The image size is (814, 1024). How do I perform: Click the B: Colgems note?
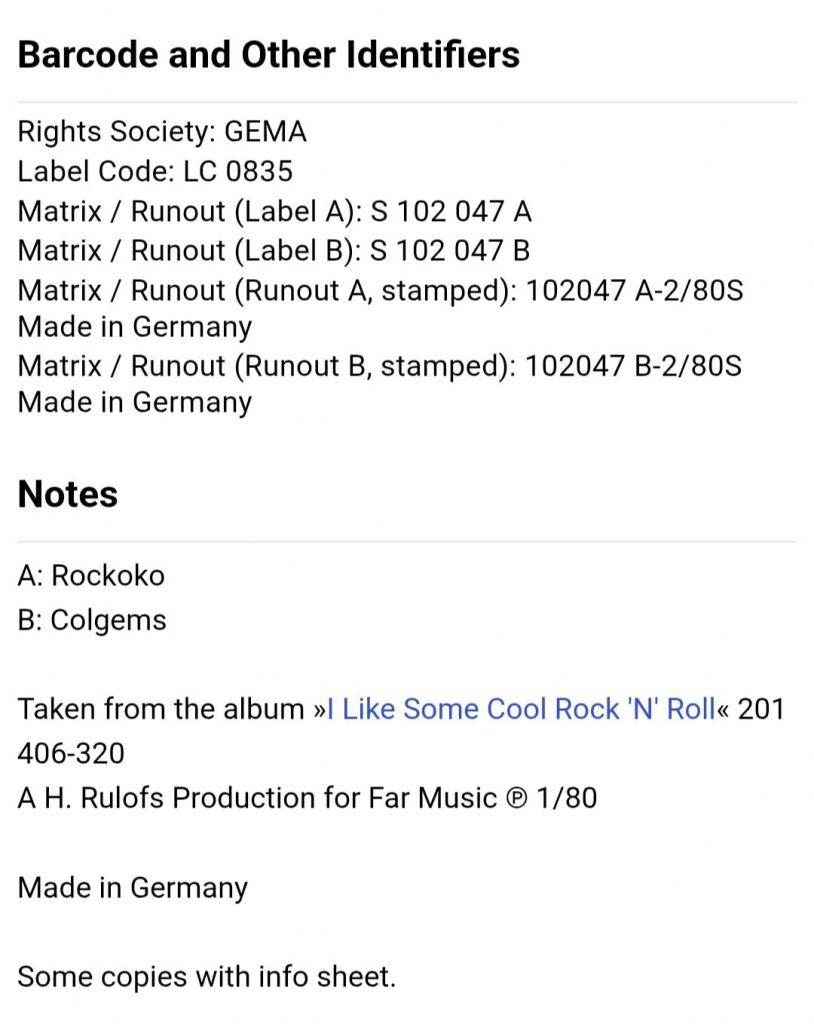(92, 620)
